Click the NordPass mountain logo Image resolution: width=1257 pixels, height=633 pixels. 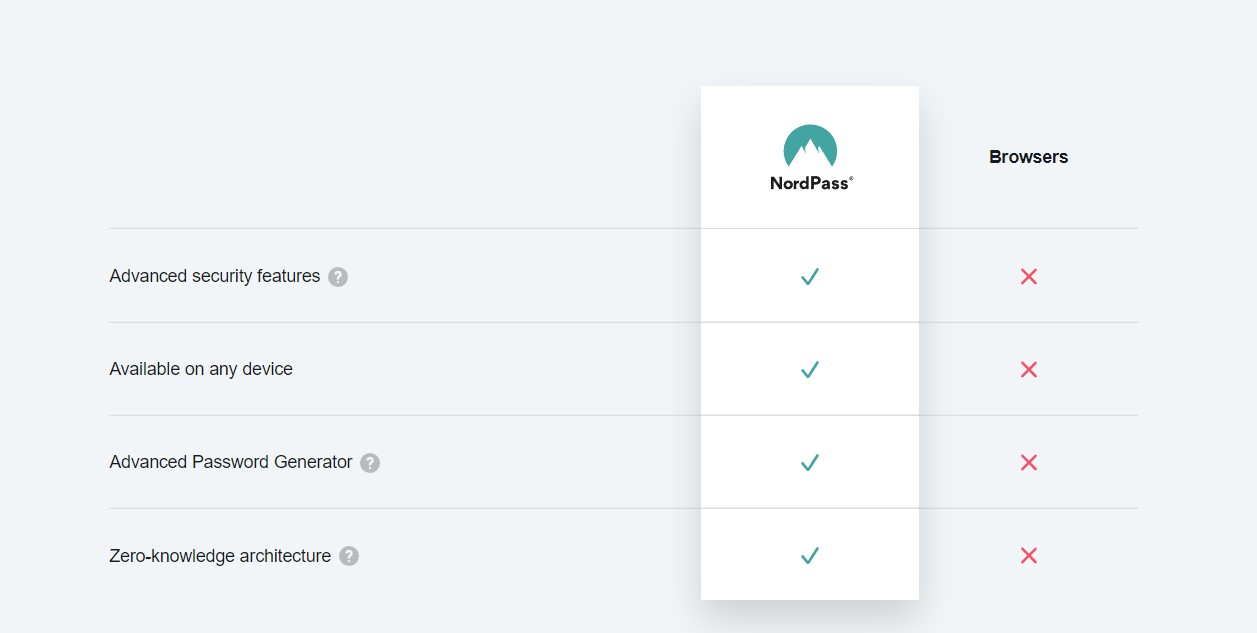810,146
